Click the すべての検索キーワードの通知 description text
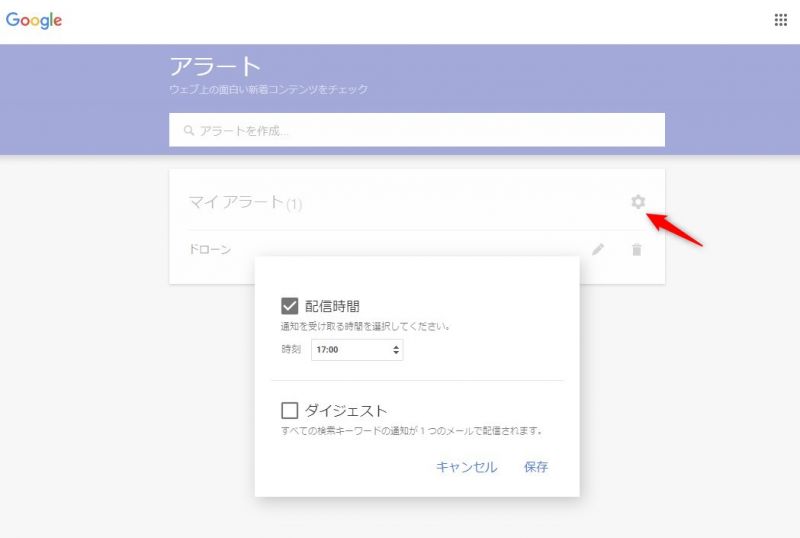 (x=411, y=431)
